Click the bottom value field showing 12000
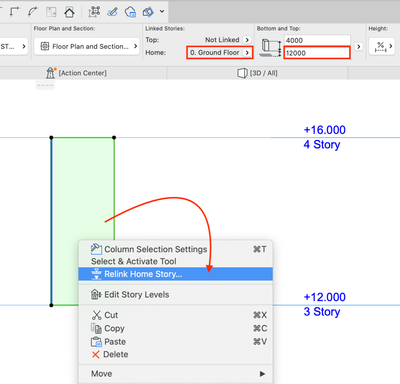 [x=317, y=53]
